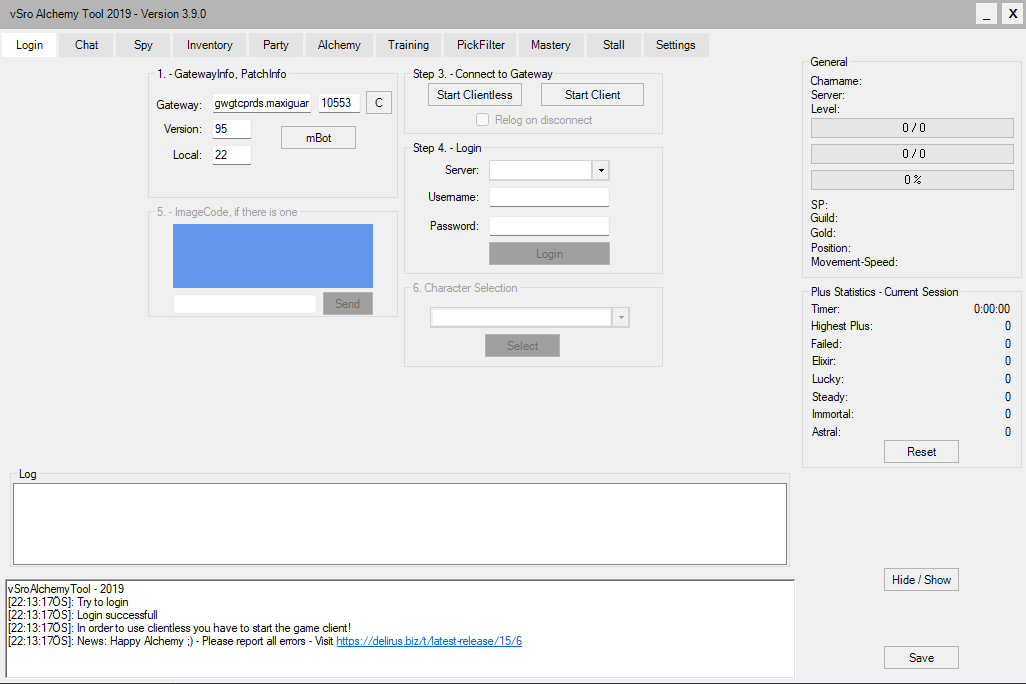Screen dimensions: 1026x684
Task: Click the 'Movement-Speed:' label
Action: (x=854, y=262)
